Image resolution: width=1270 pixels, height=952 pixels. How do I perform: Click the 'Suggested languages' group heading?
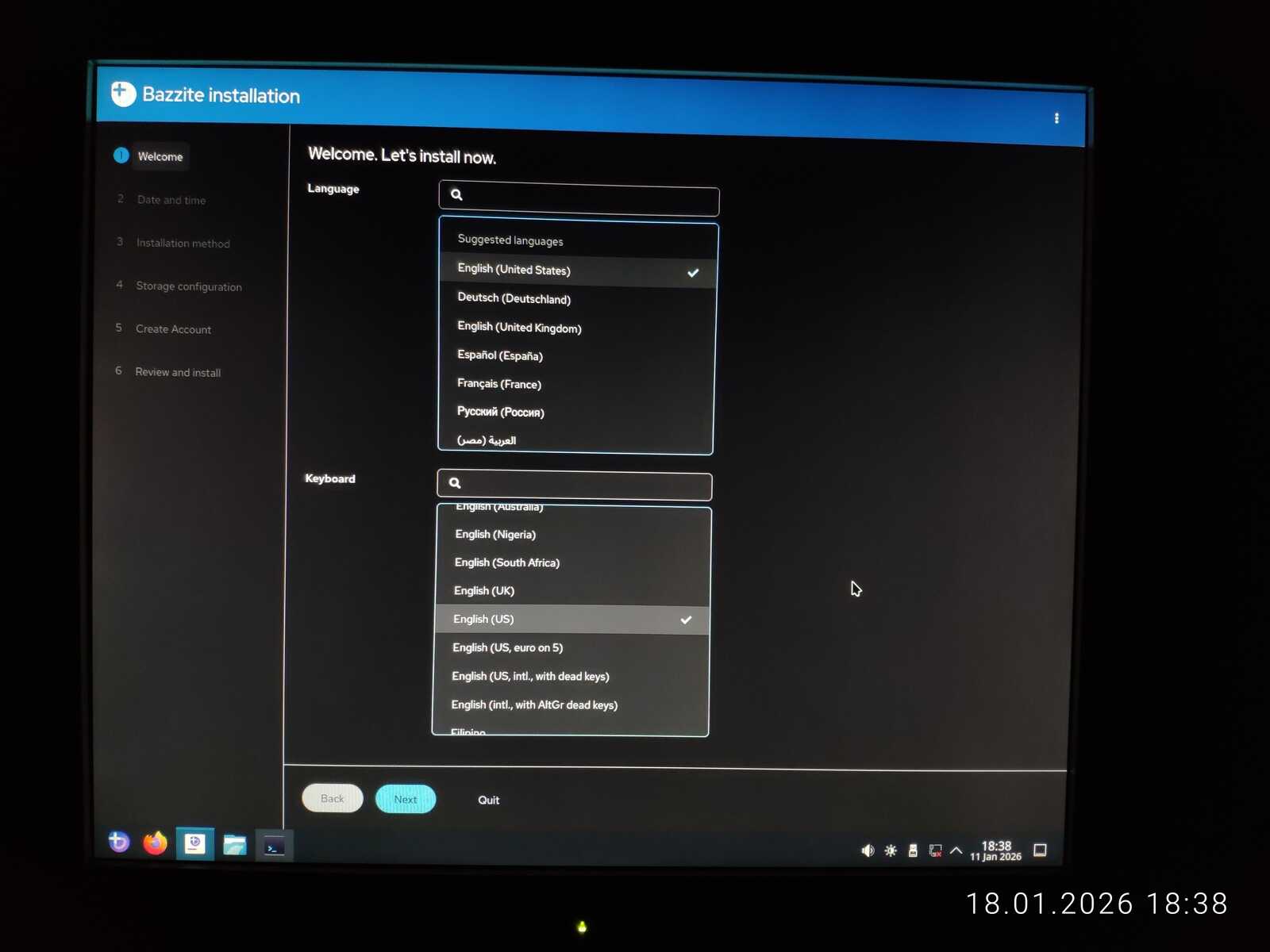tap(510, 240)
